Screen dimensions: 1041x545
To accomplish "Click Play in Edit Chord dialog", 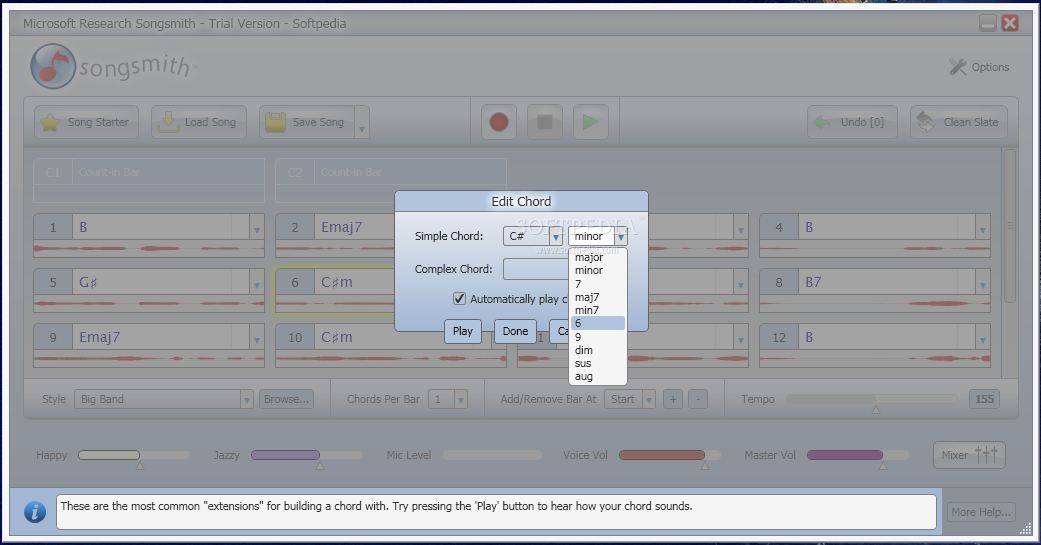I will coord(463,331).
